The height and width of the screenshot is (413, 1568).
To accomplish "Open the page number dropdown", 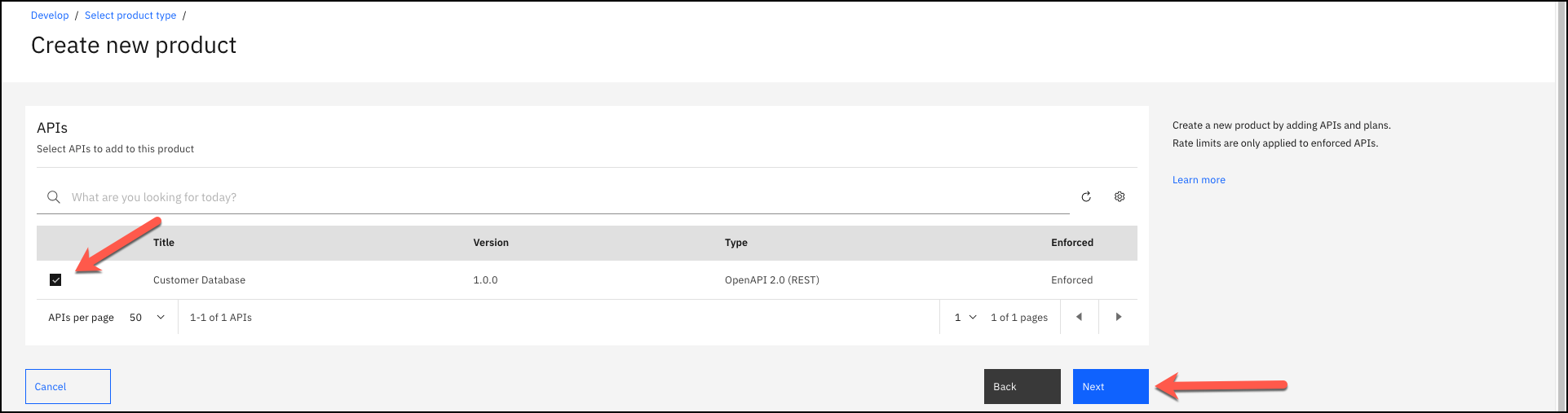I will pyautogui.click(x=965, y=318).
